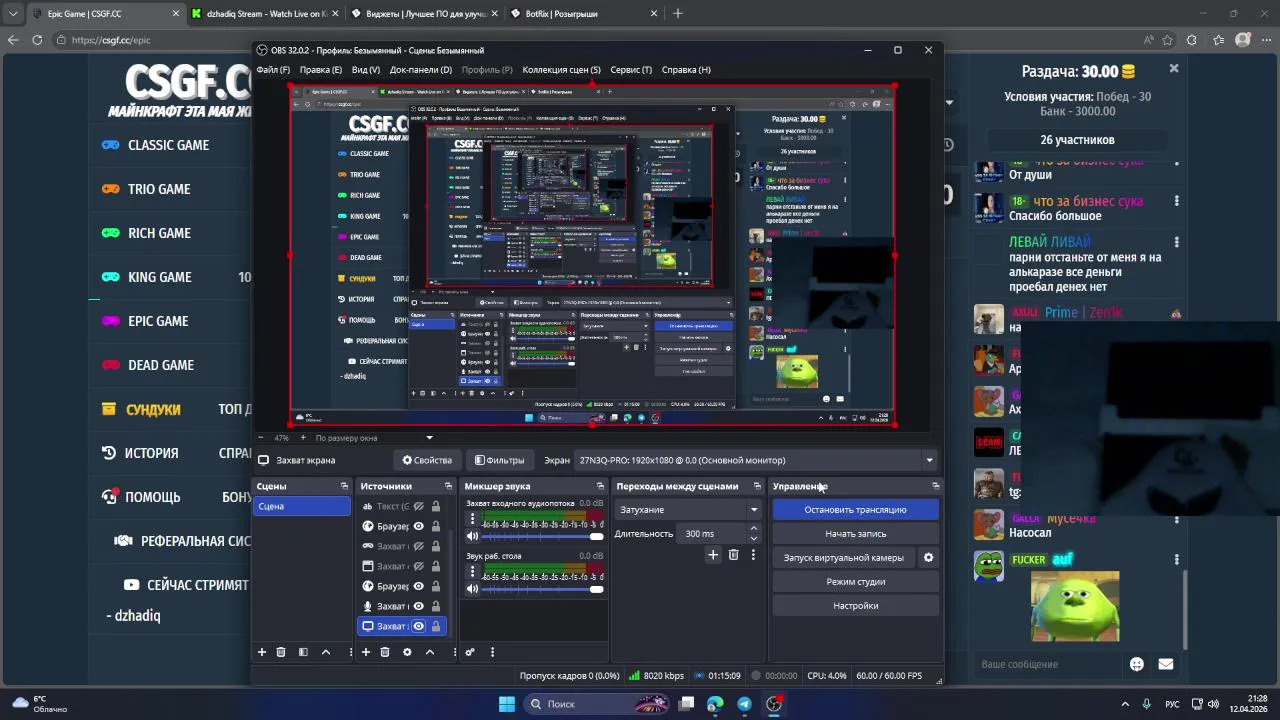This screenshot has height=720, width=1280.
Task: Expand hidden system tray icons
Action: [x=1125, y=704]
